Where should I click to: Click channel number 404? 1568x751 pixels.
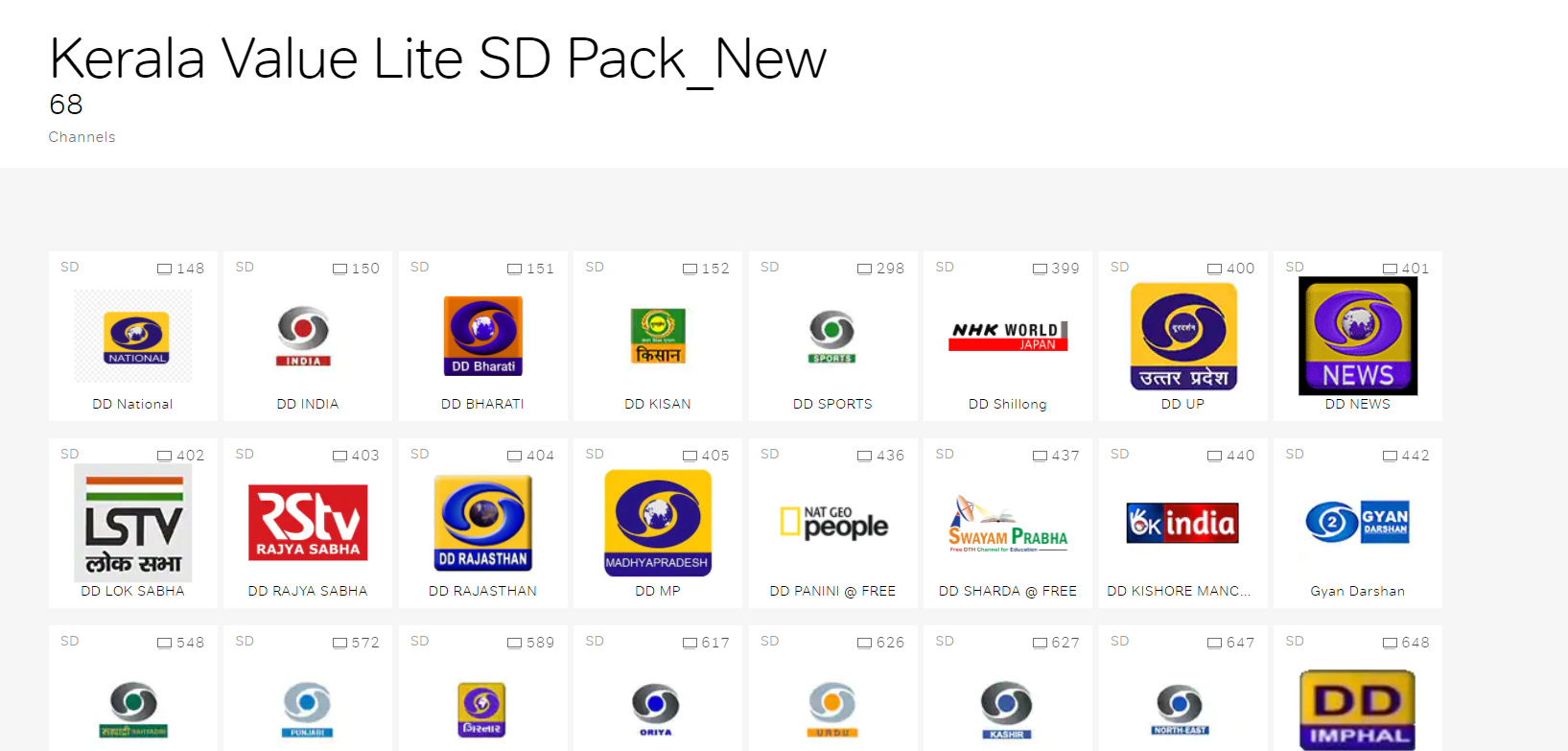click(x=540, y=456)
